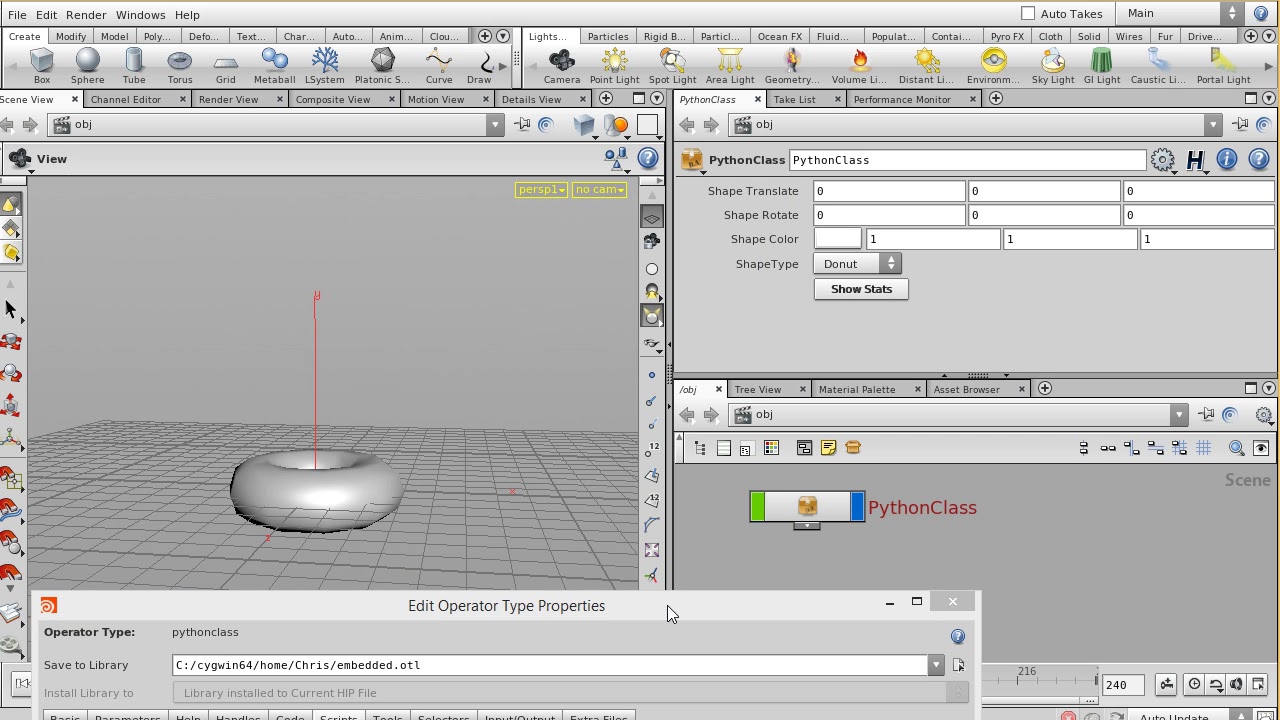Open the Render menu

click(x=86, y=15)
